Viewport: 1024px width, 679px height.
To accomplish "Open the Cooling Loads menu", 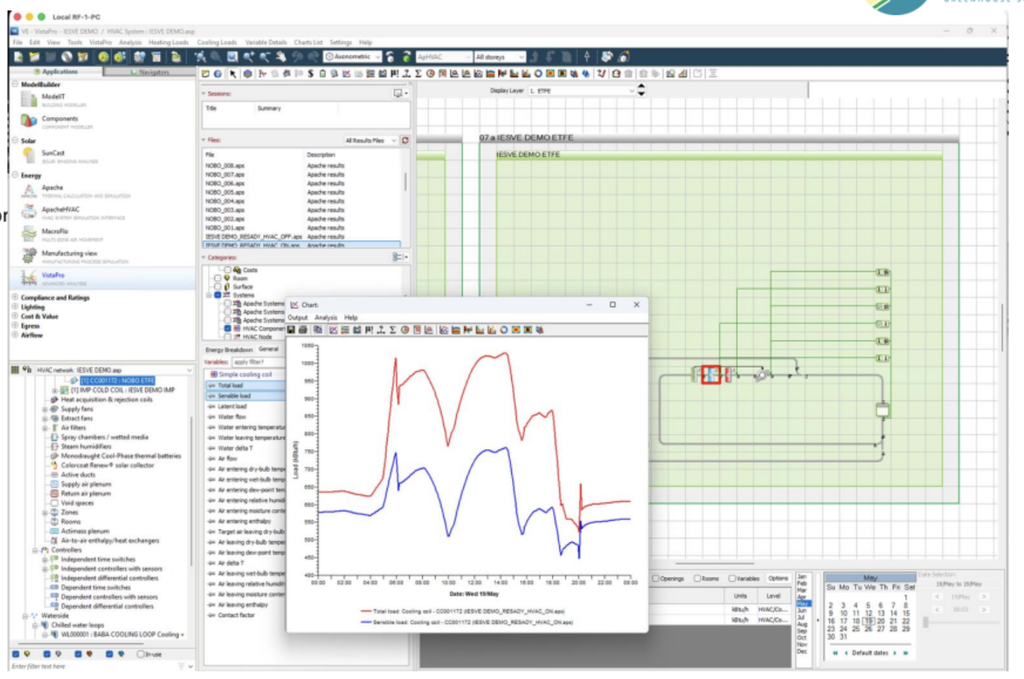I will point(217,42).
